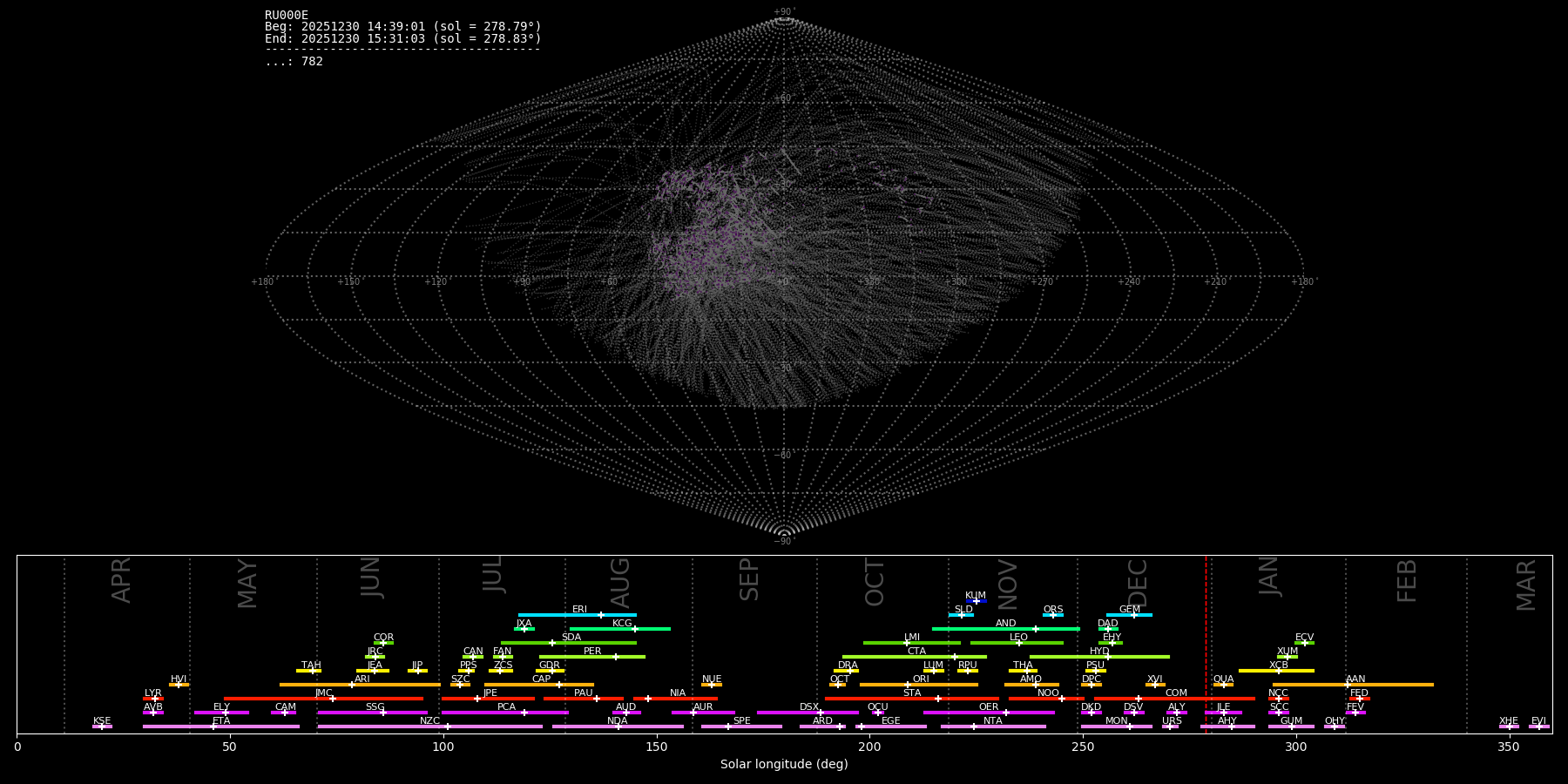Select the XHE shower label
Screen dimensions: 1568x784
click(x=1509, y=721)
